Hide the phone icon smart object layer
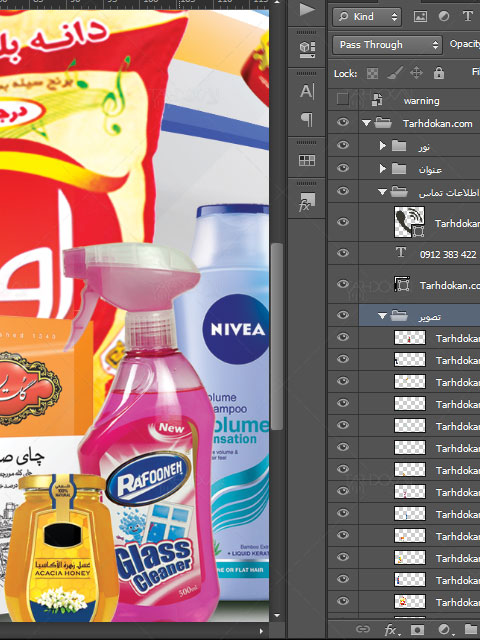The width and height of the screenshot is (480, 640). (343, 222)
